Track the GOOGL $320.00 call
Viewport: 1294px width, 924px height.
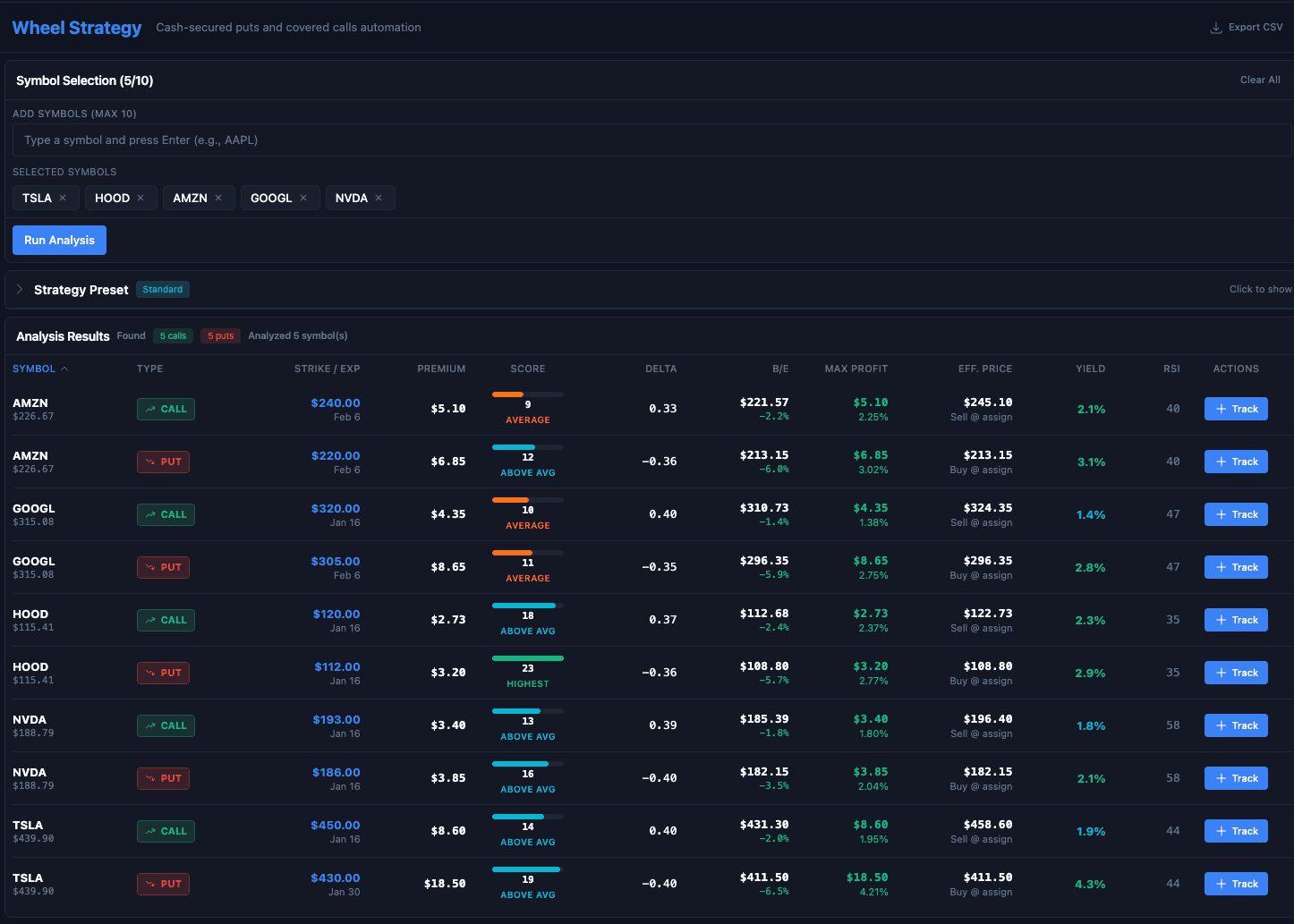(x=1236, y=514)
